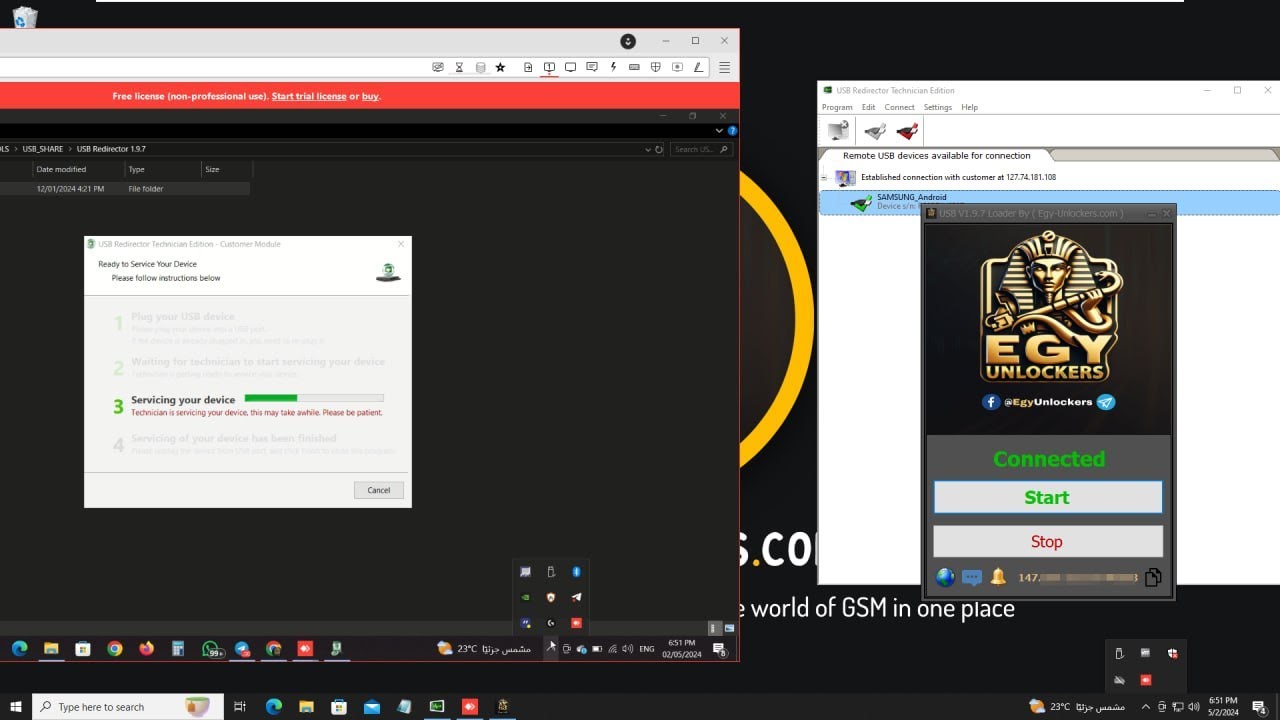The height and width of the screenshot is (720, 1280).
Task: Open the Mail app on local taskbar
Action: coord(372,707)
